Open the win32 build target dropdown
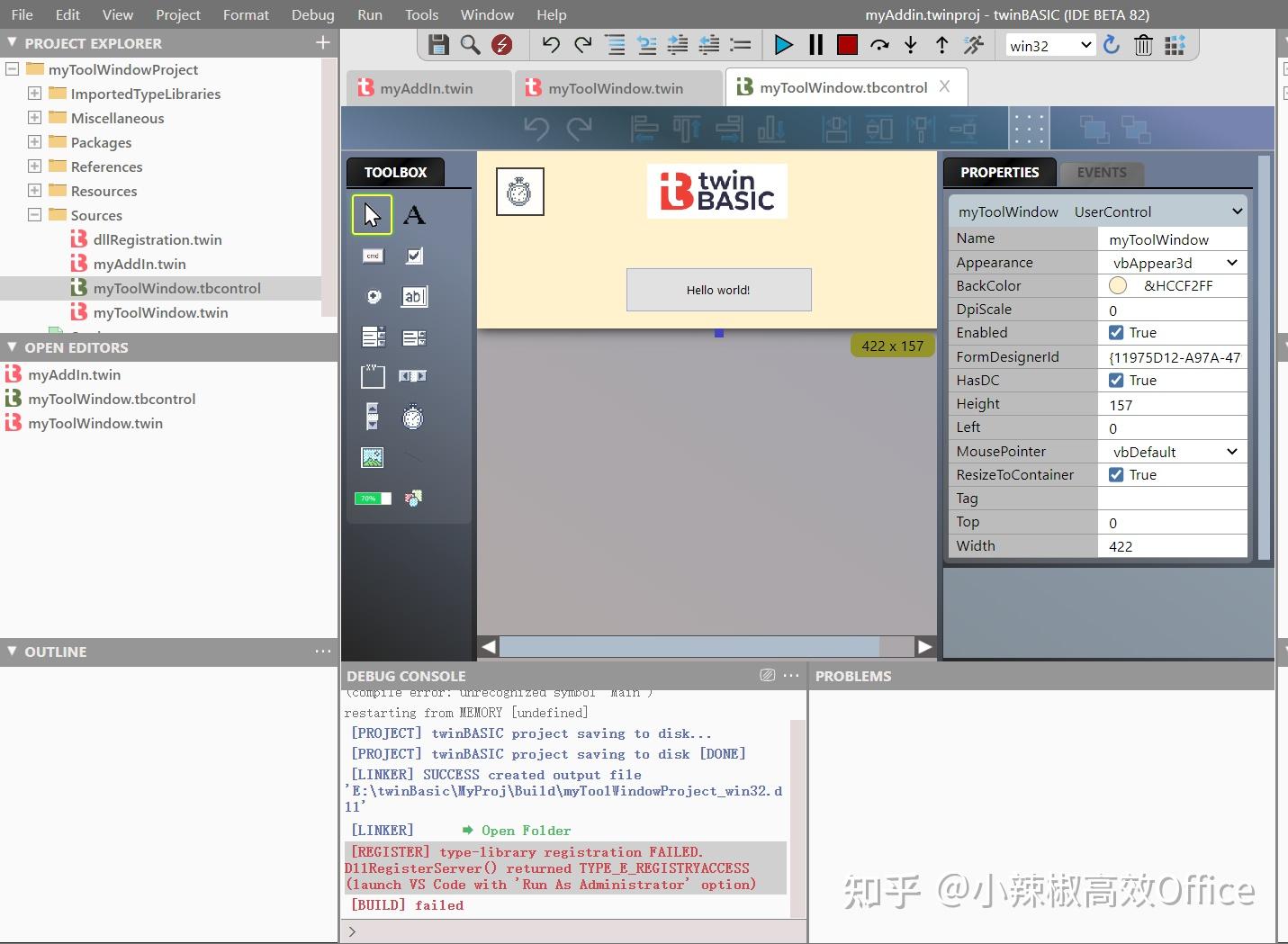This screenshot has height=944, width=1288. (1049, 44)
